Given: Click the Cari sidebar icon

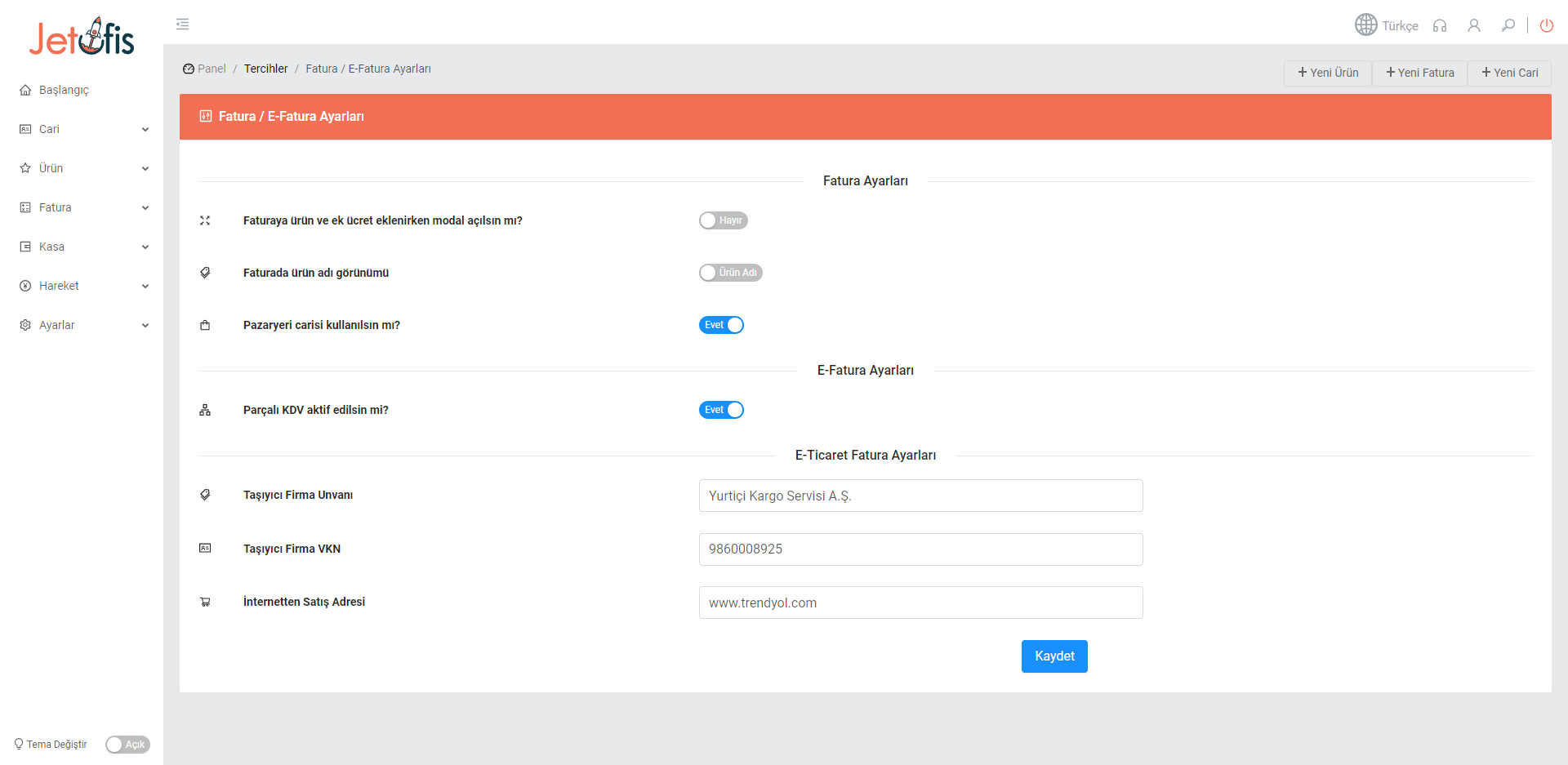Looking at the screenshot, I should coord(25,129).
